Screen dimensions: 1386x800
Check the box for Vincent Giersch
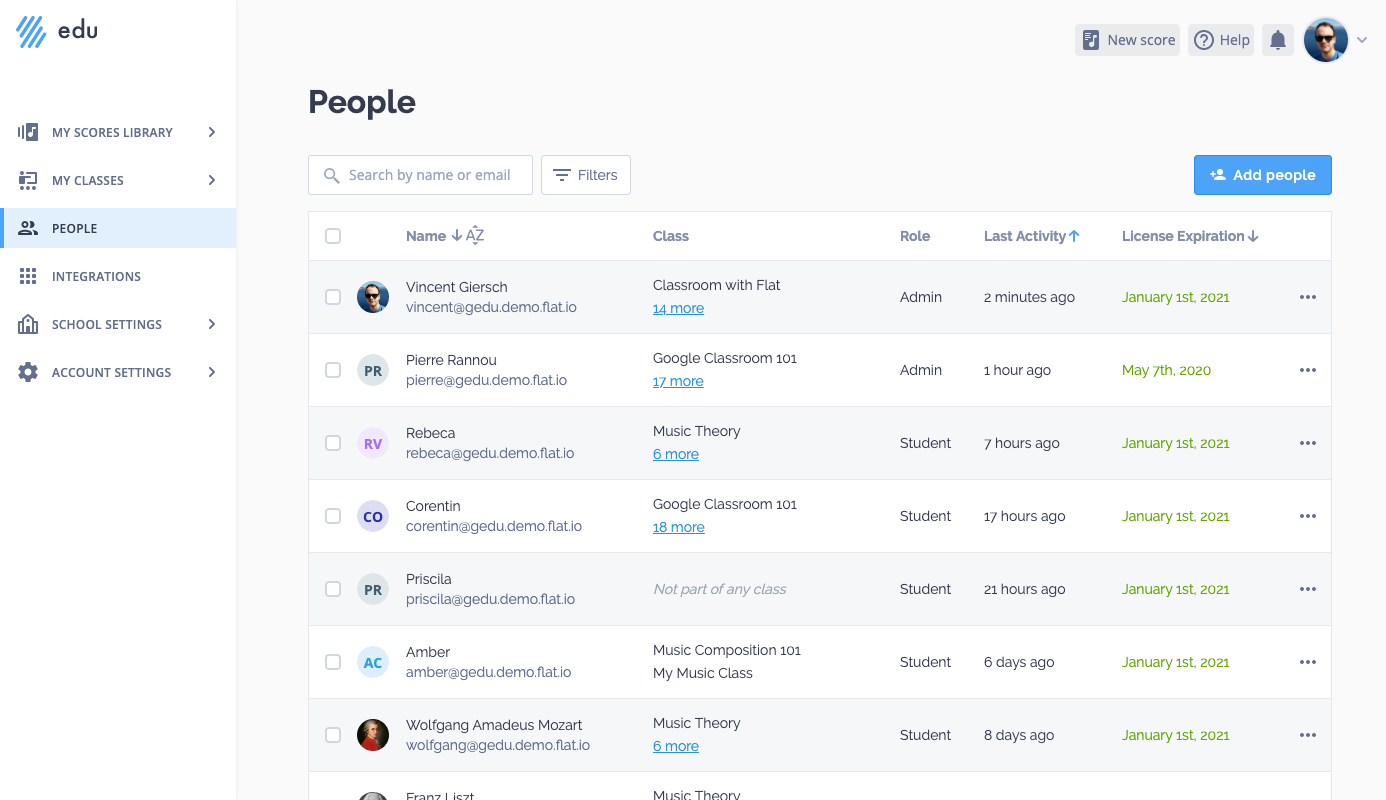[333, 297]
